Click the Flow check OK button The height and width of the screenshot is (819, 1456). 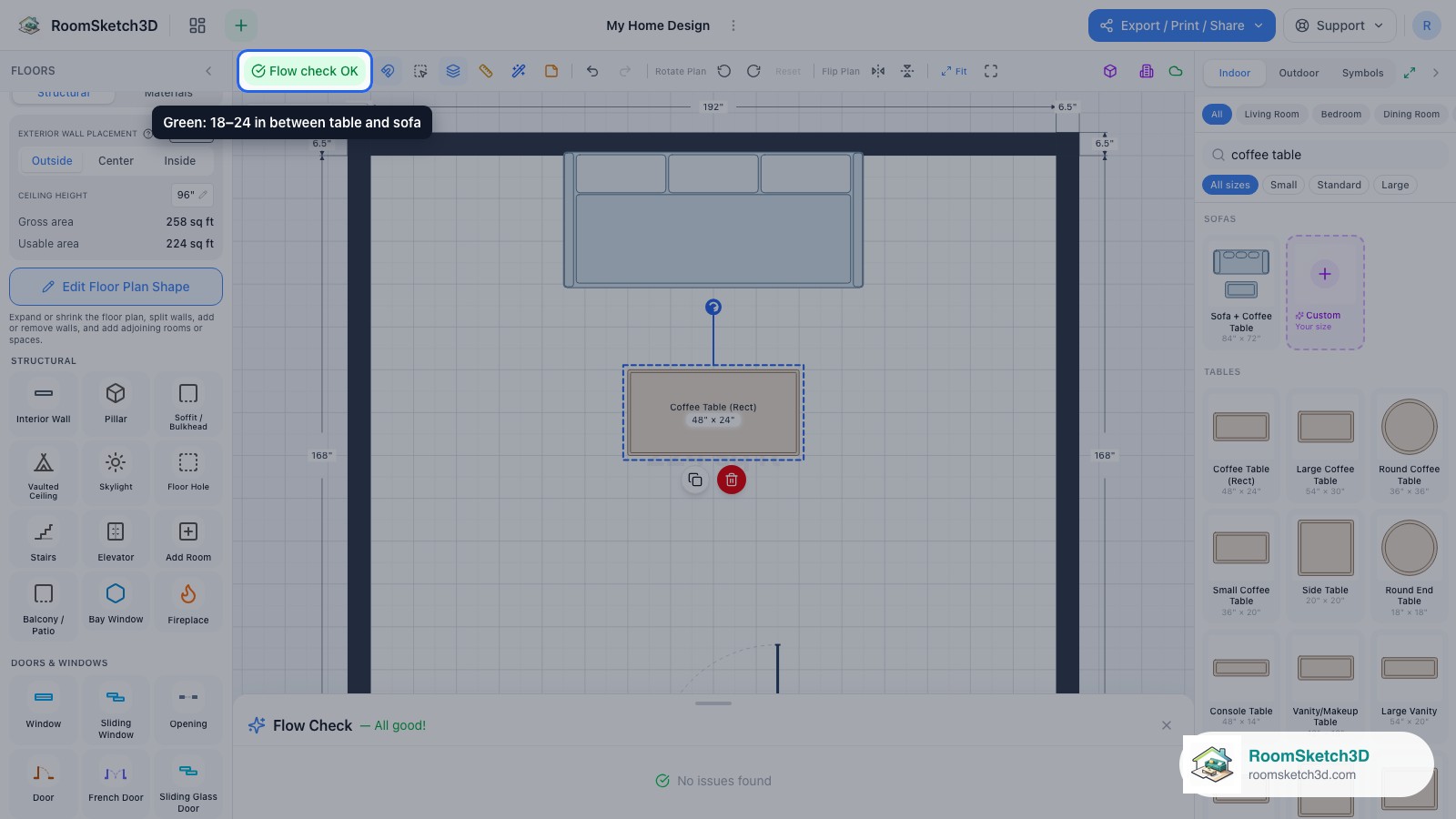(305, 71)
